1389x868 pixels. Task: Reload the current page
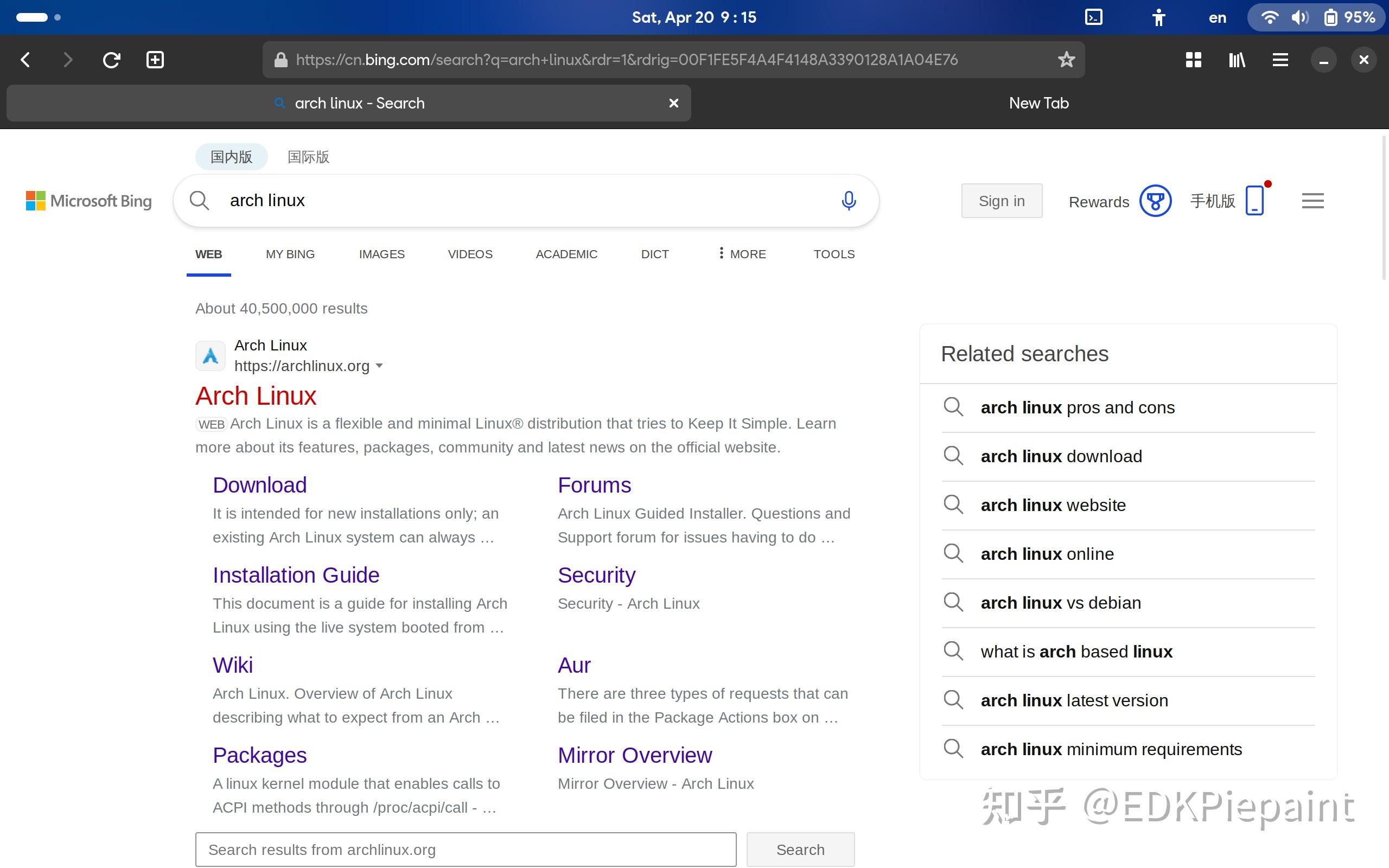click(111, 59)
